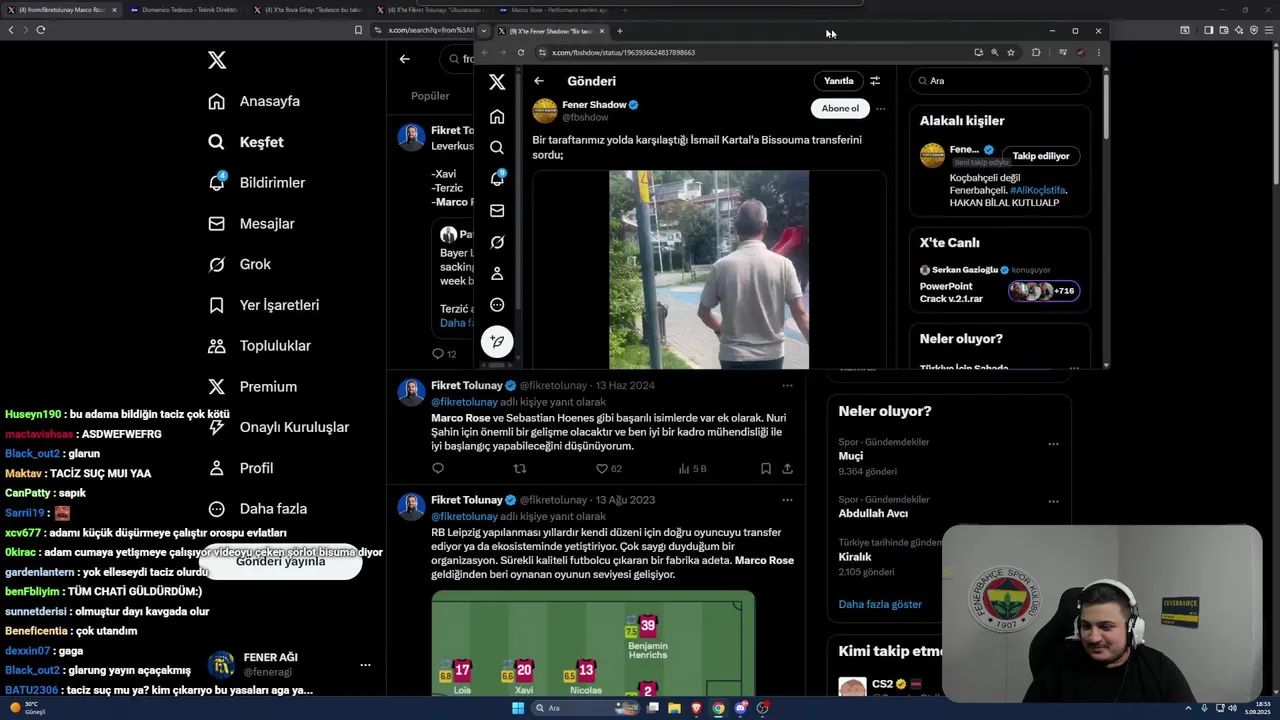Image resolution: width=1280 pixels, height=720 pixels.
Task: Click the Abone ol button
Action: (x=840, y=108)
